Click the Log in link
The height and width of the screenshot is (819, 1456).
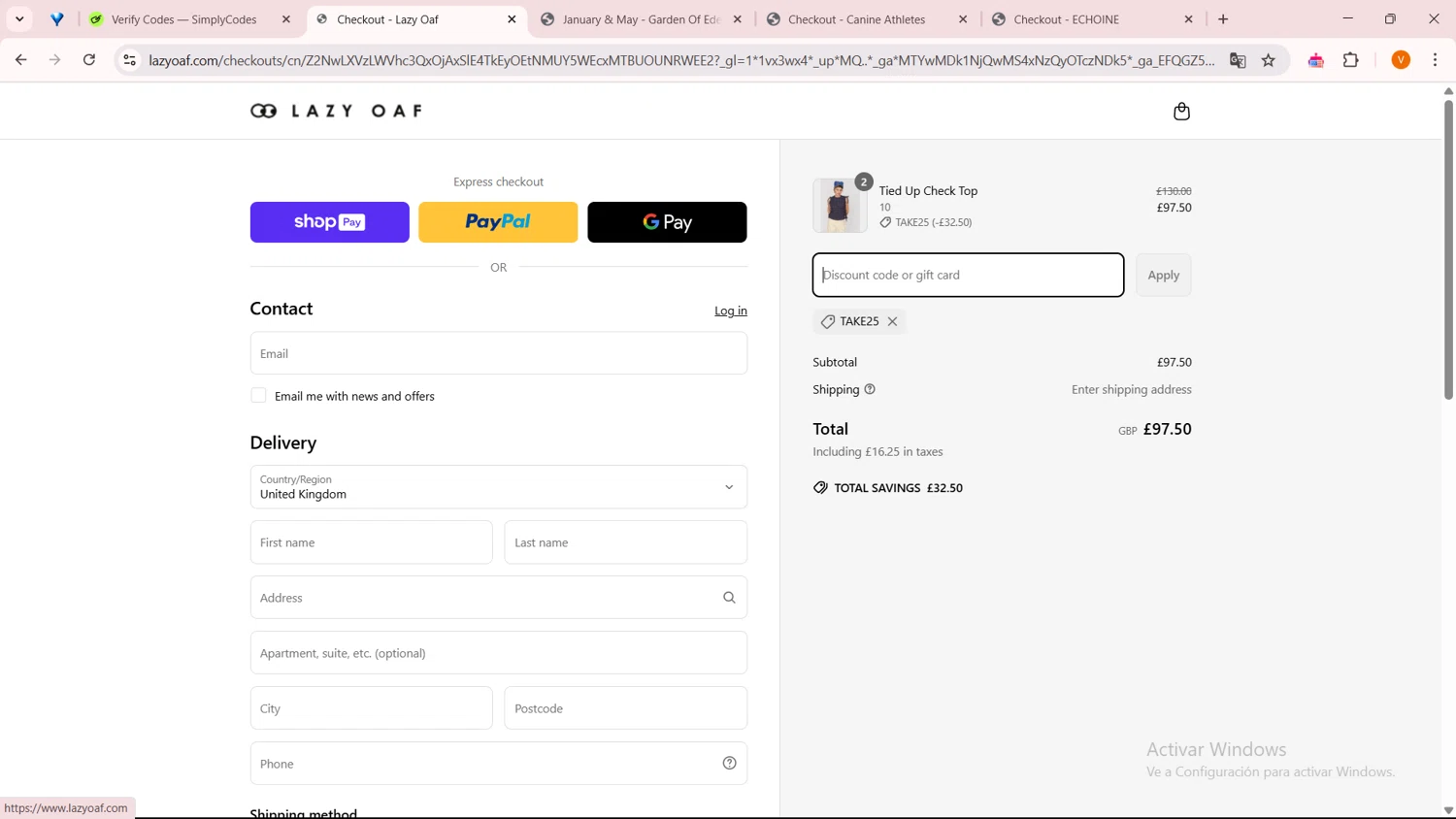click(731, 311)
